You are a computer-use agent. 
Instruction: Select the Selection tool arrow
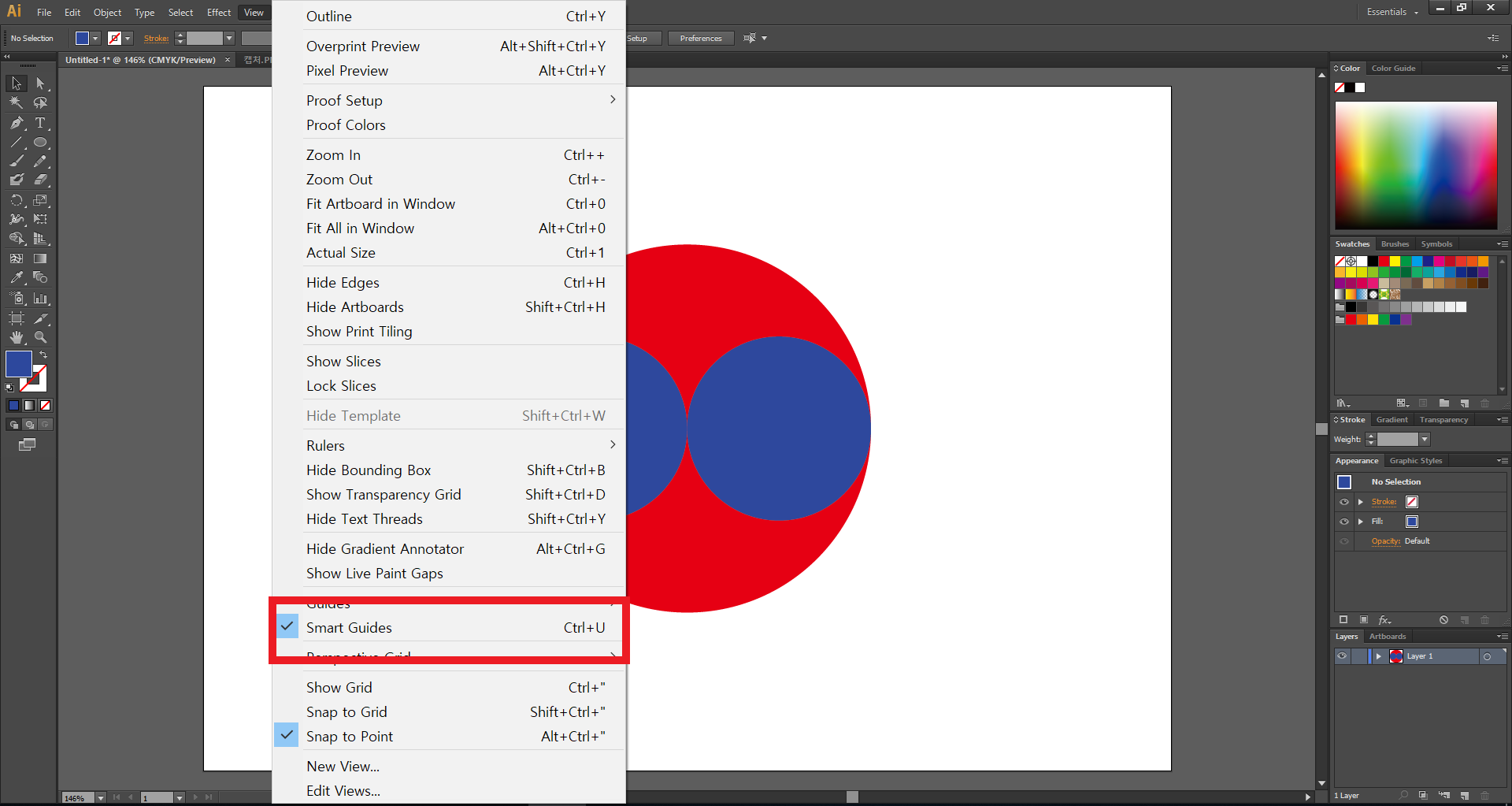17,84
